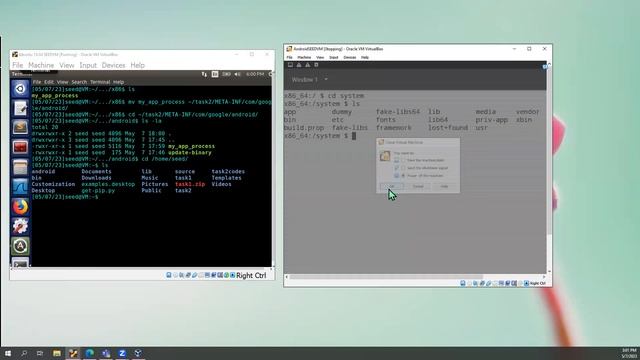Click Windows Start button
640x360 pixels.
click(x=8, y=353)
